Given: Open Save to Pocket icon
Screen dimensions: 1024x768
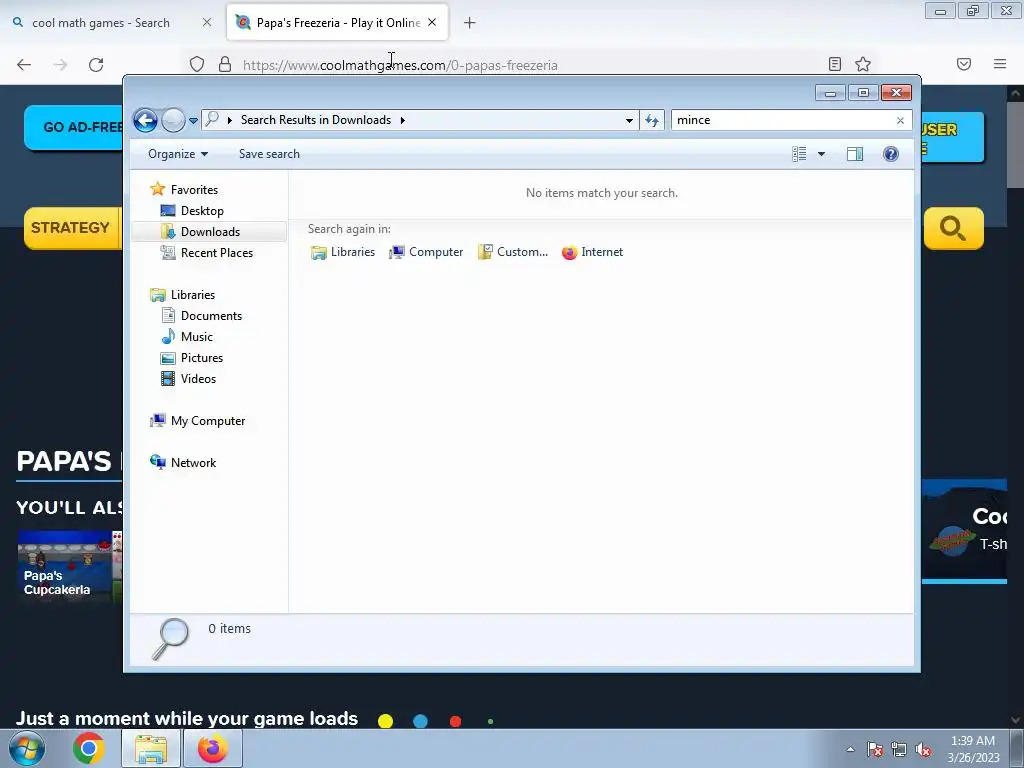Looking at the screenshot, I should coord(964,64).
